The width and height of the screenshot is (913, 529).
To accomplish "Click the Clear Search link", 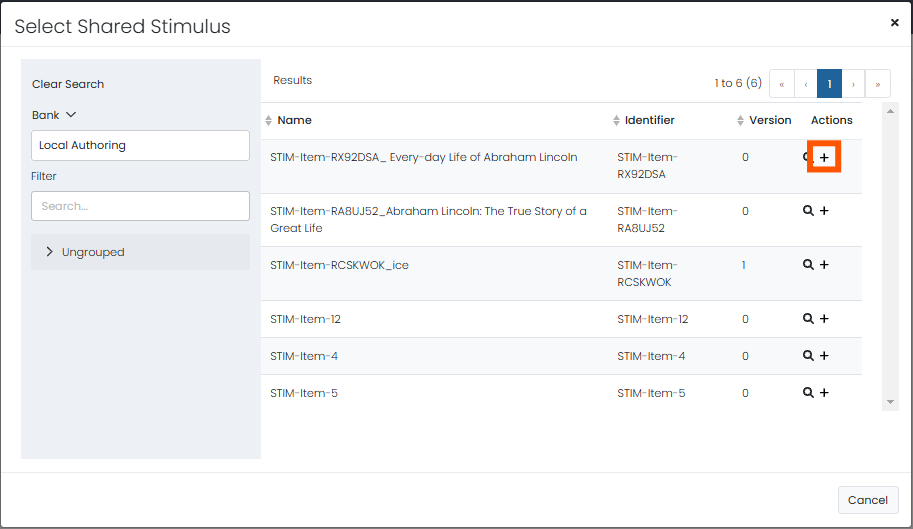I will point(68,84).
